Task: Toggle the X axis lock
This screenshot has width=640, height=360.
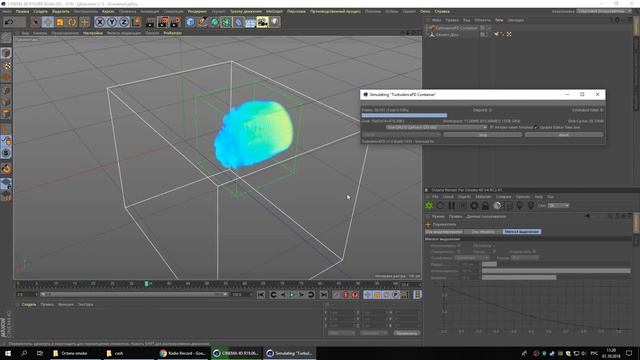Action: click(x=100, y=22)
